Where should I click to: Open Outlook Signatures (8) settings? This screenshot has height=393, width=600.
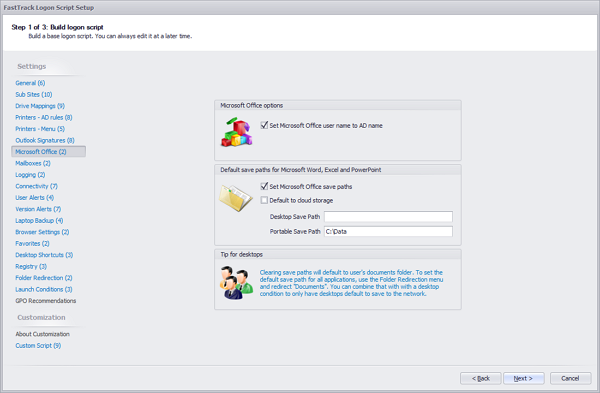pyautogui.click(x=45, y=140)
